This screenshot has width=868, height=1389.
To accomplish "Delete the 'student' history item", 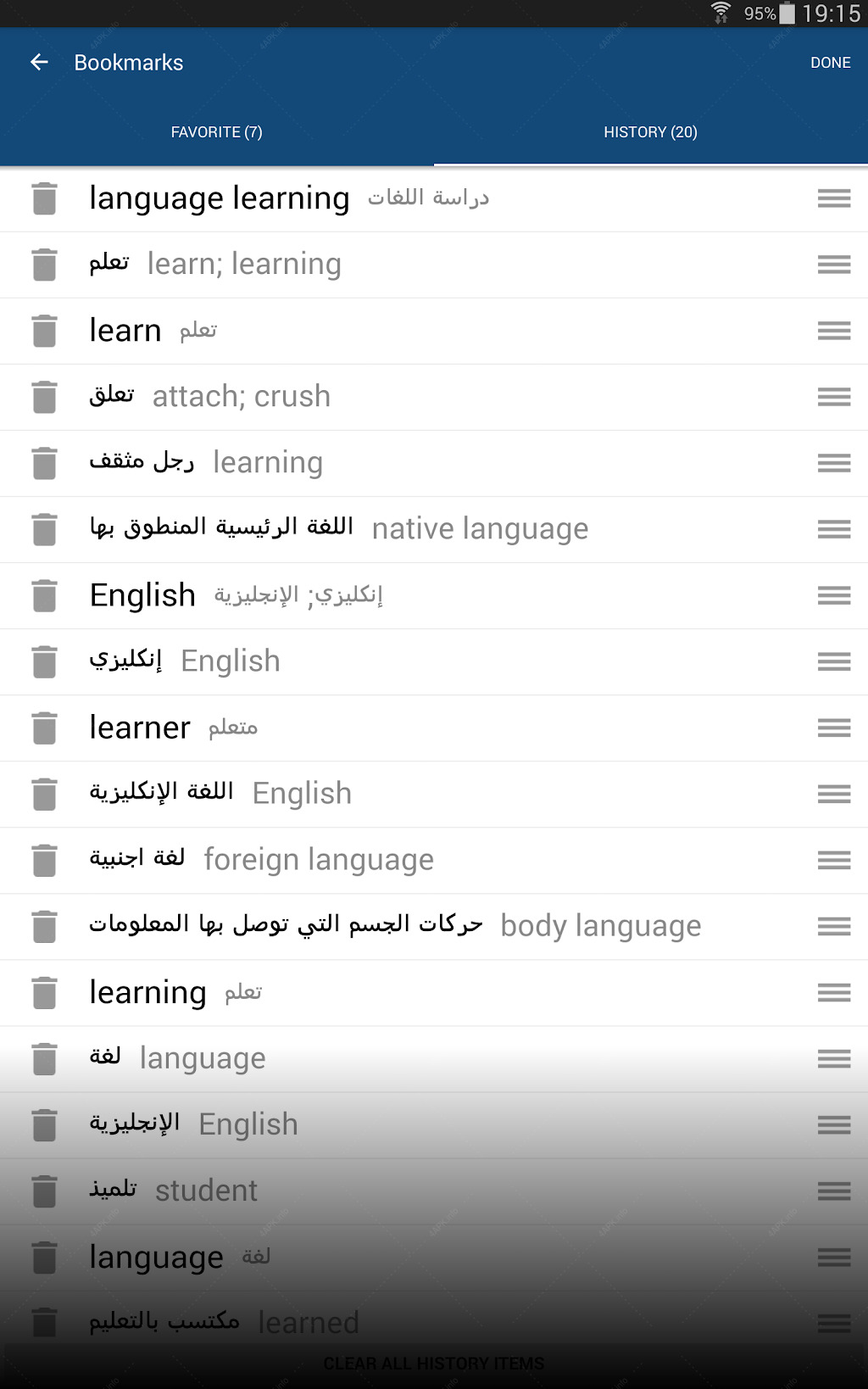I will tap(44, 1191).
